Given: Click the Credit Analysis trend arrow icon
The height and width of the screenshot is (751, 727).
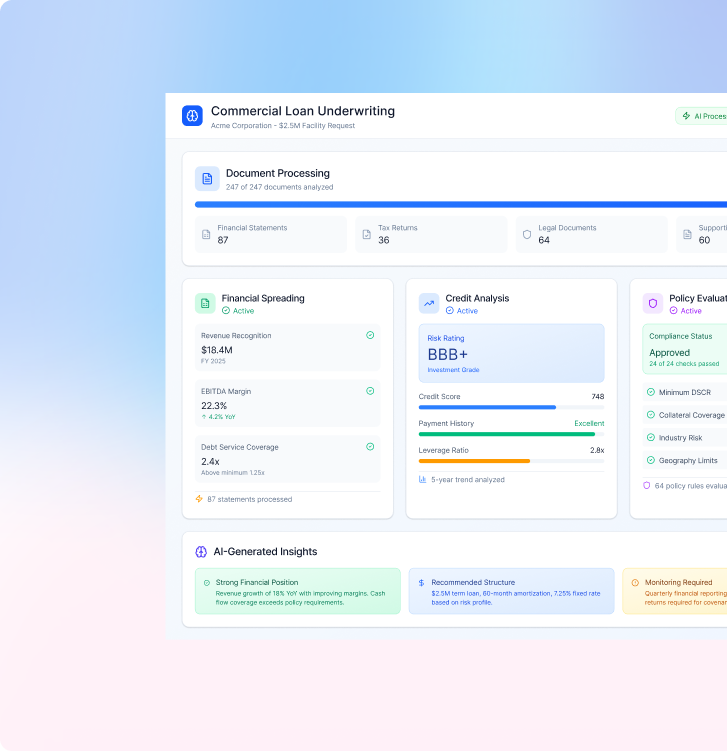Looking at the screenshot, I should (429, 303).
